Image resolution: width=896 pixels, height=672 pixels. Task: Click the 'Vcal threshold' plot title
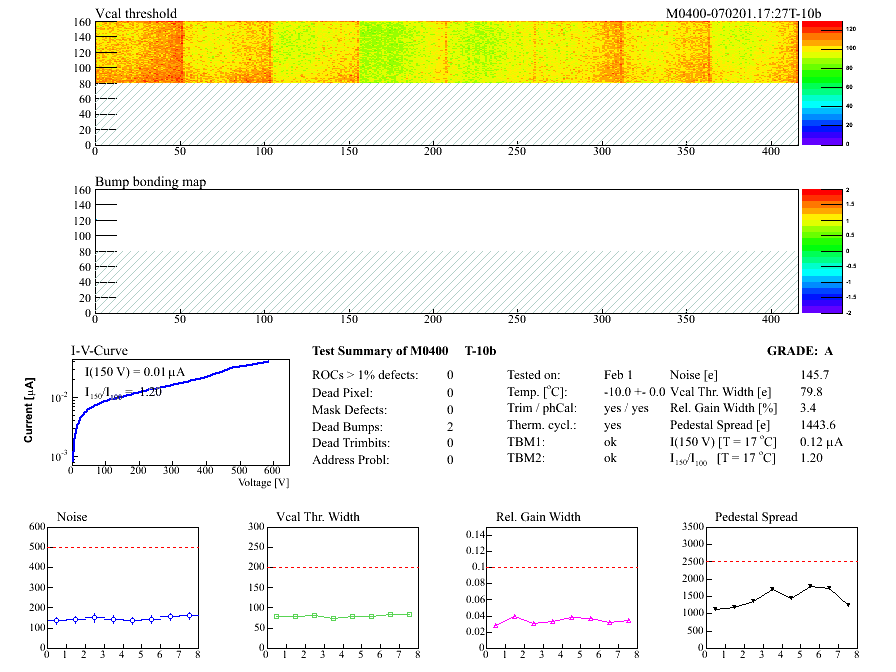136,13
